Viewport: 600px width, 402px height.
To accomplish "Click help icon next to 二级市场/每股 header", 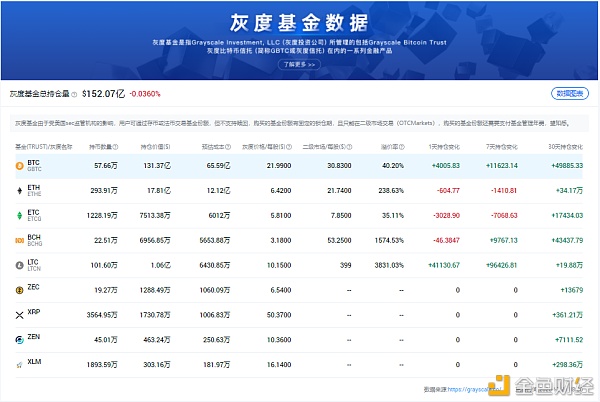I will coord(349,147).
